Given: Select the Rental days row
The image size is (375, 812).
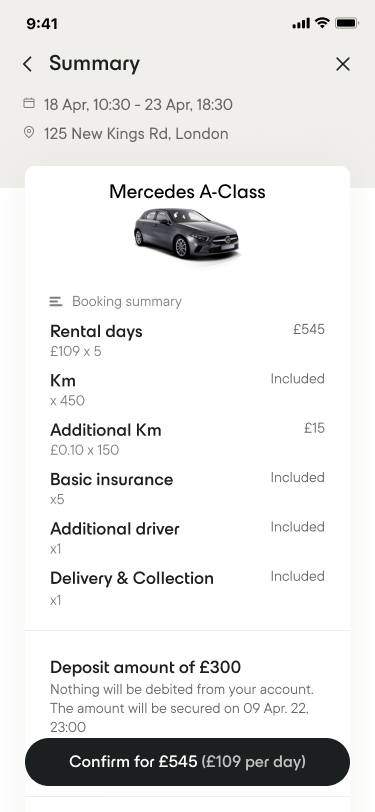Looking at the screenshot, I should coord(188,340).
